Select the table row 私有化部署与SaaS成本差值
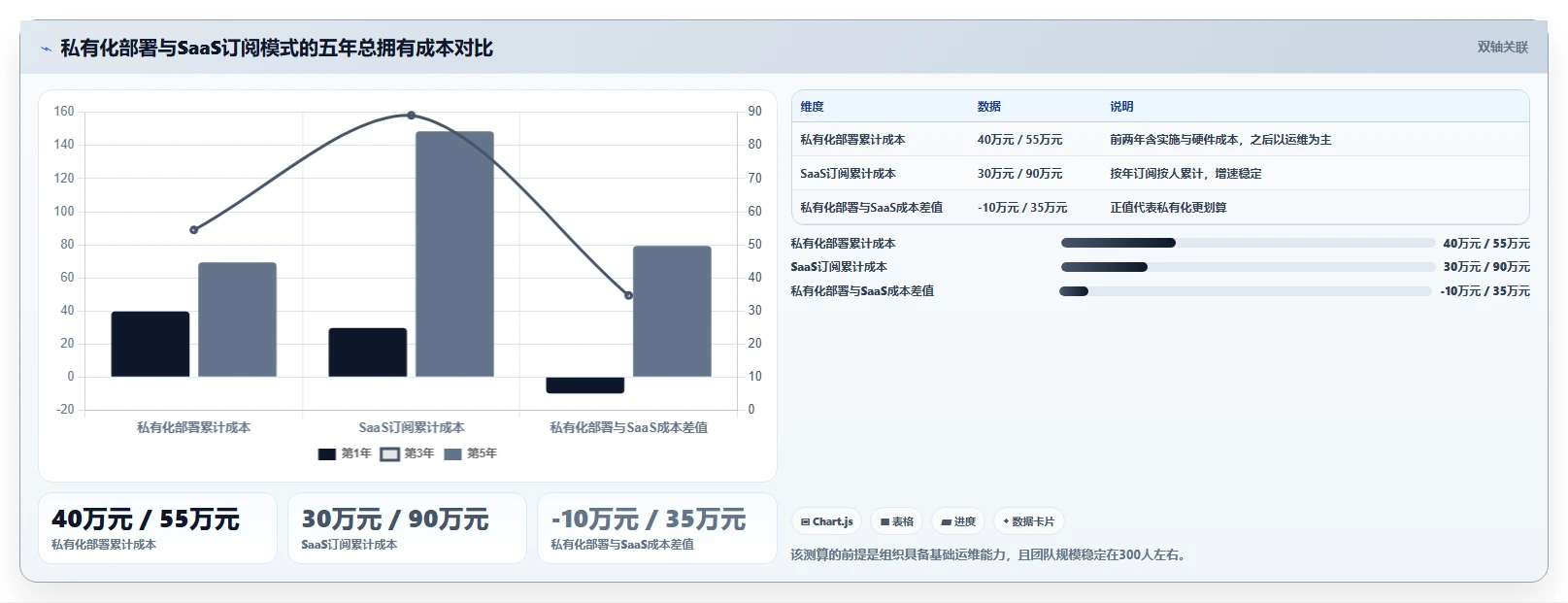This screenshot has height=603, width=1568. [1160, 208]
